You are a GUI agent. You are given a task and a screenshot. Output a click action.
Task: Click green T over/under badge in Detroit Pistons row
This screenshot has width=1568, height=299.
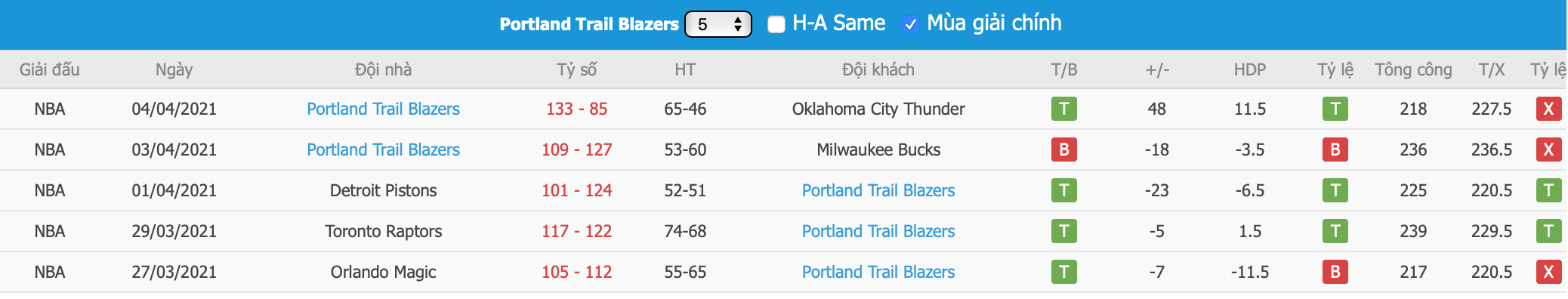point(1548,190)
